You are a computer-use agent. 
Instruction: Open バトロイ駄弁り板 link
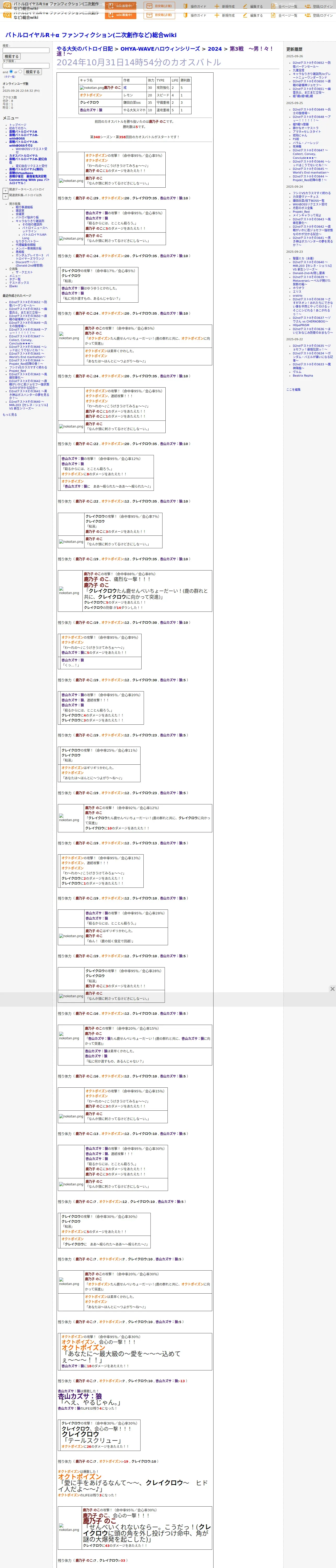pyautogui.click(x=27, y=217)
